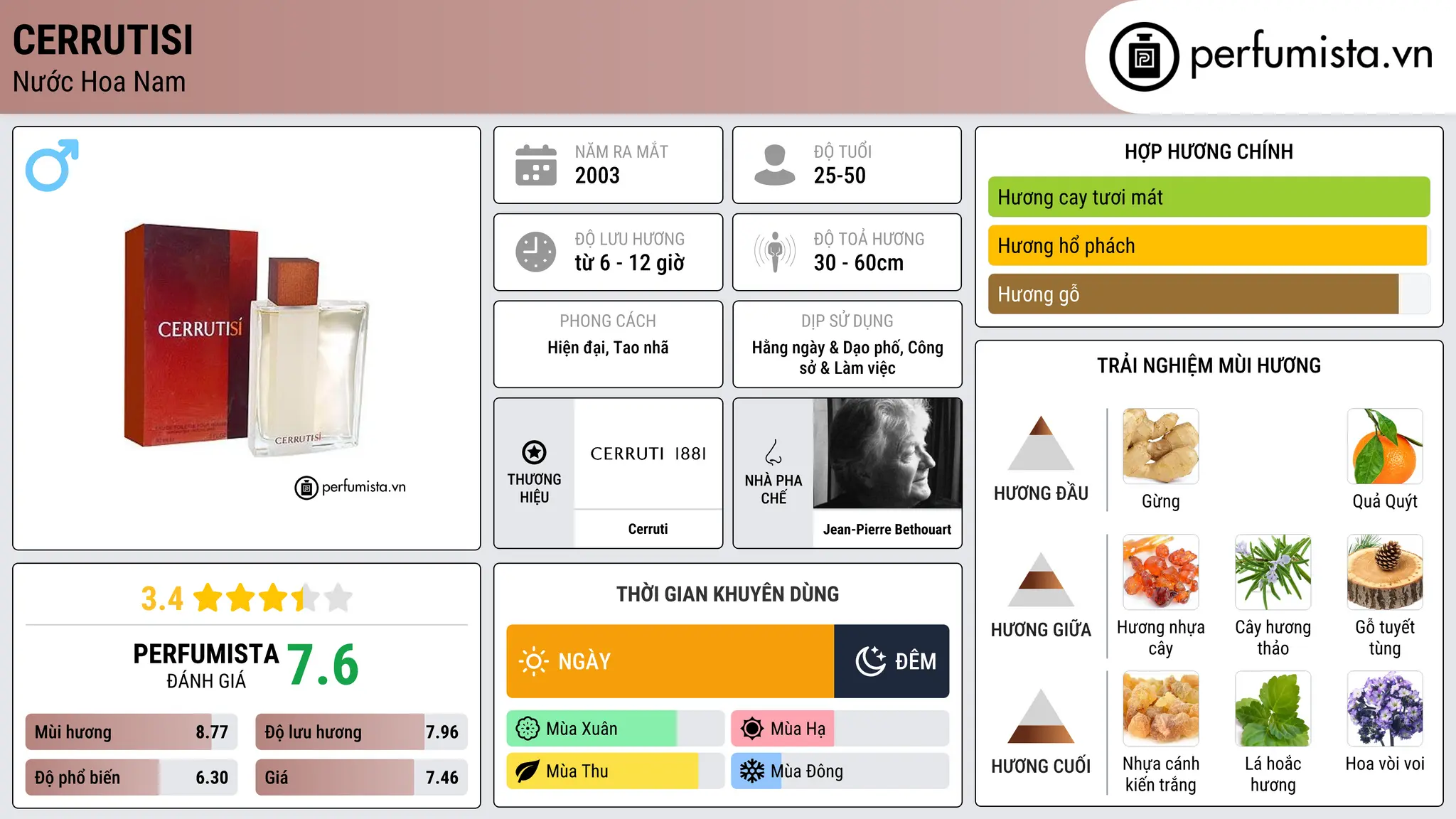This screenshot has width=1456, height=819.
Task: Click the Hợp hương chính heading
Action: 1209,151
